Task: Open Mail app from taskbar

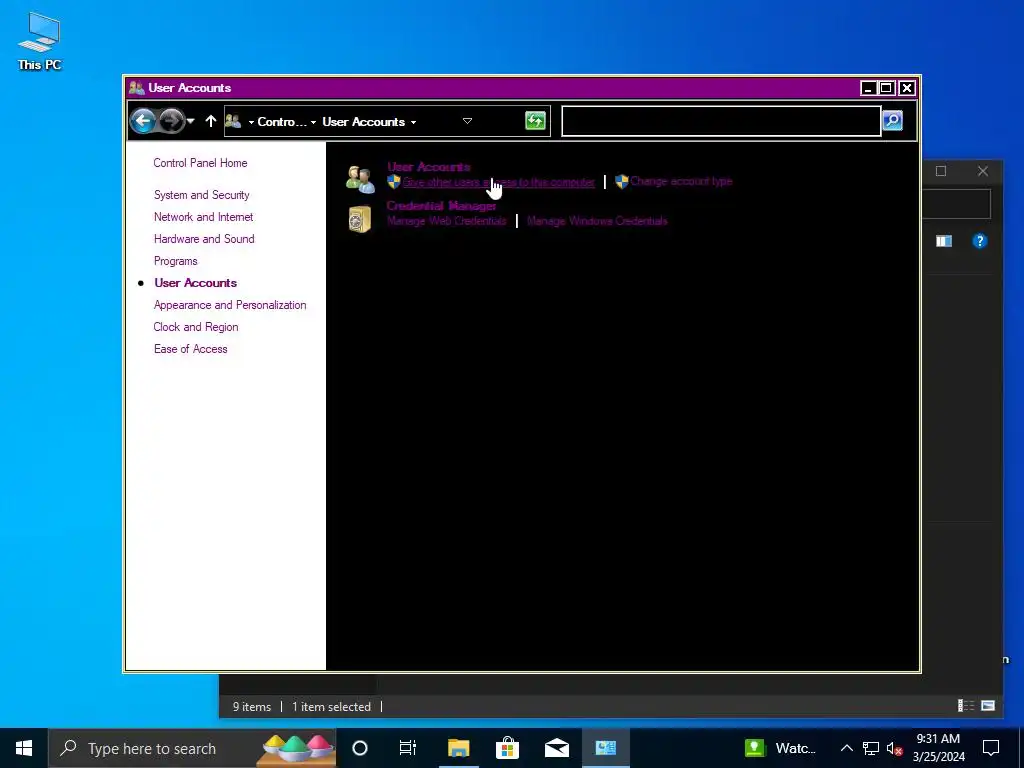Action: pos(556,748)
